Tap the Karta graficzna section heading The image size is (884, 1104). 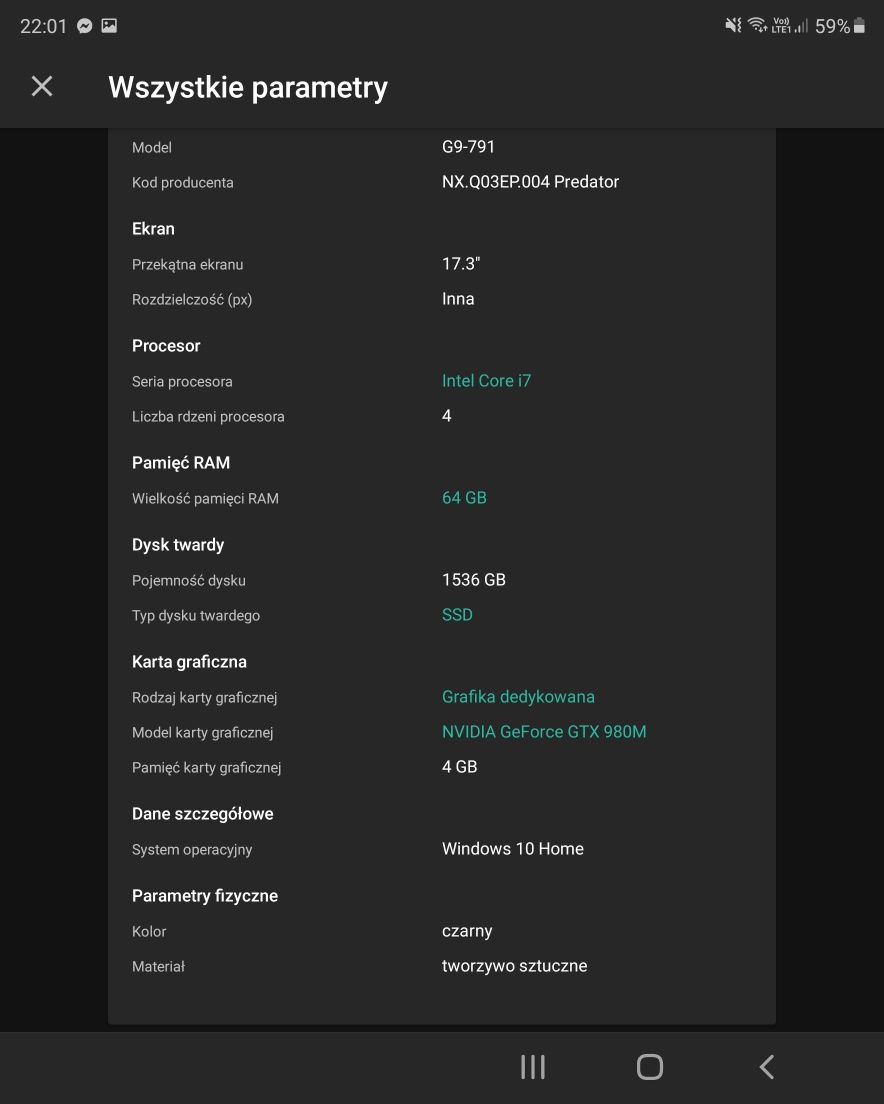click(189, 662)
